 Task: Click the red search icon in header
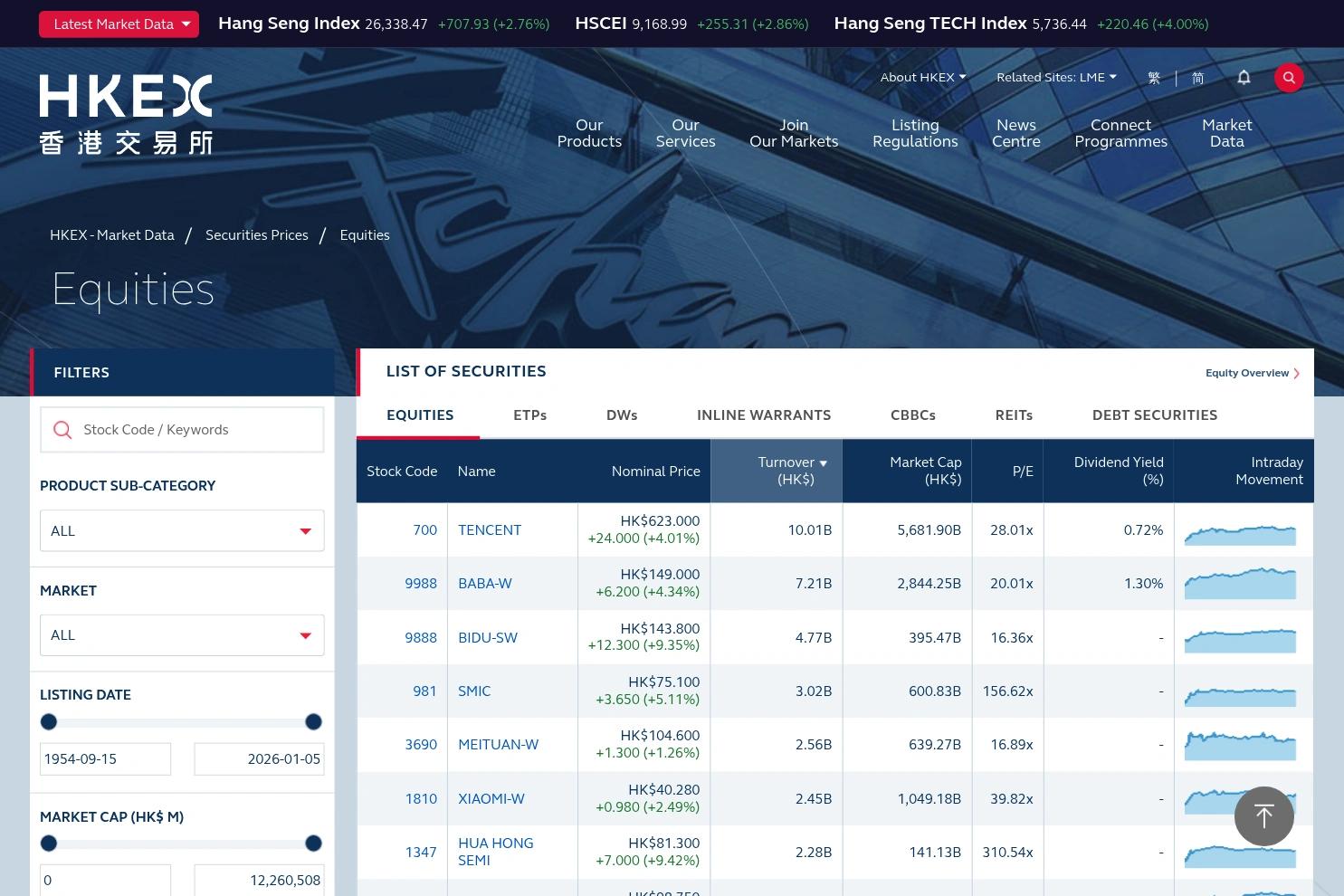(x=1289, y=78)
